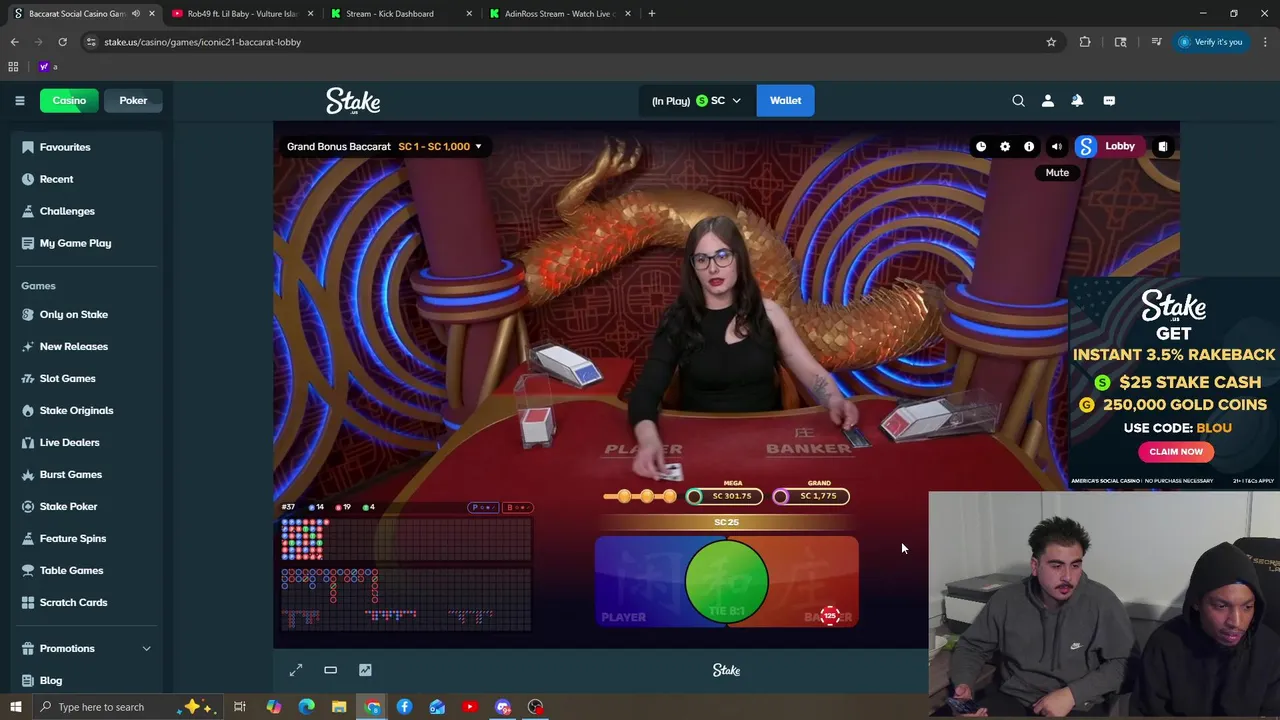This screenshot has width=1280, height=720.
Task: Reload the page
Action: tap(62, 42)
